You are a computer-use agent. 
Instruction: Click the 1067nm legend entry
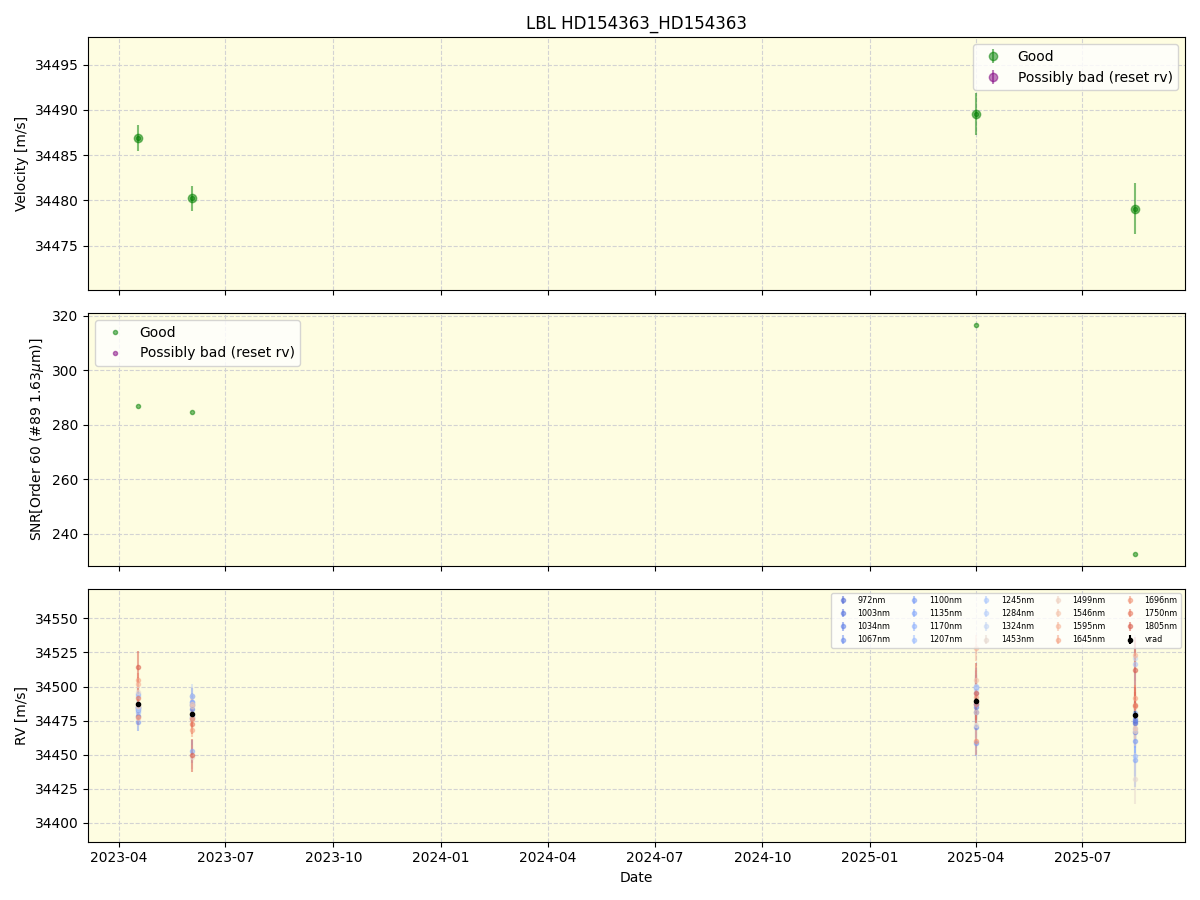pos(873,639)
